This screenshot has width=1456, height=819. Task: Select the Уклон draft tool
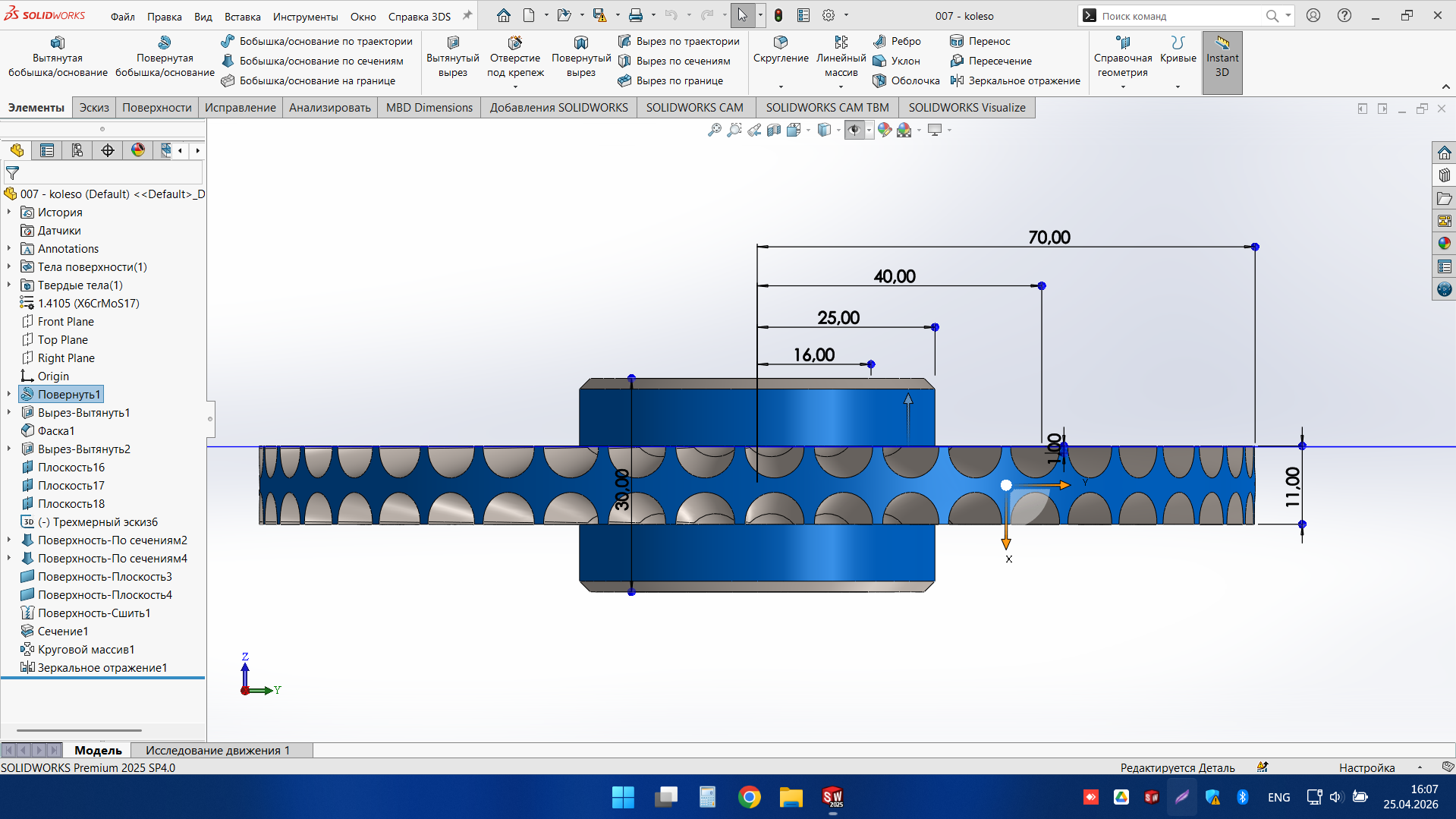[x=897, y=61]
